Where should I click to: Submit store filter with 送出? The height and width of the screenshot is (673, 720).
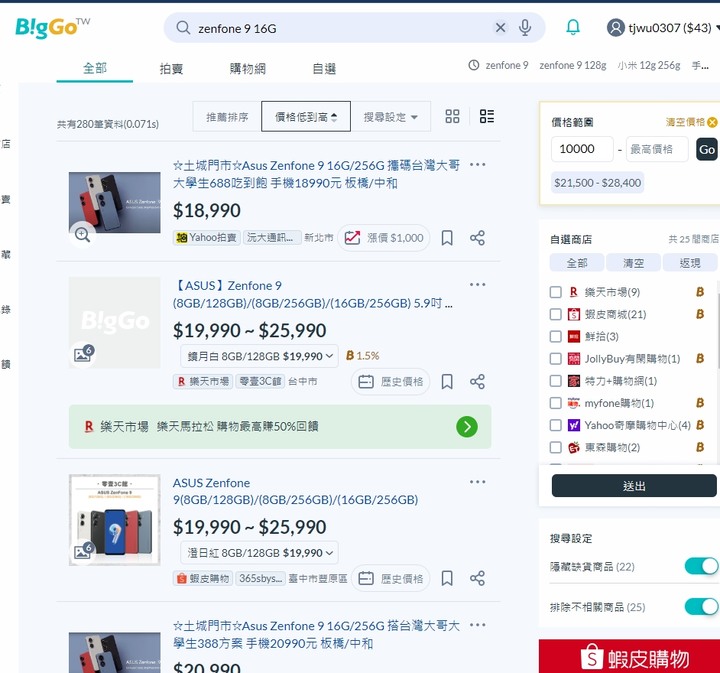634,486
